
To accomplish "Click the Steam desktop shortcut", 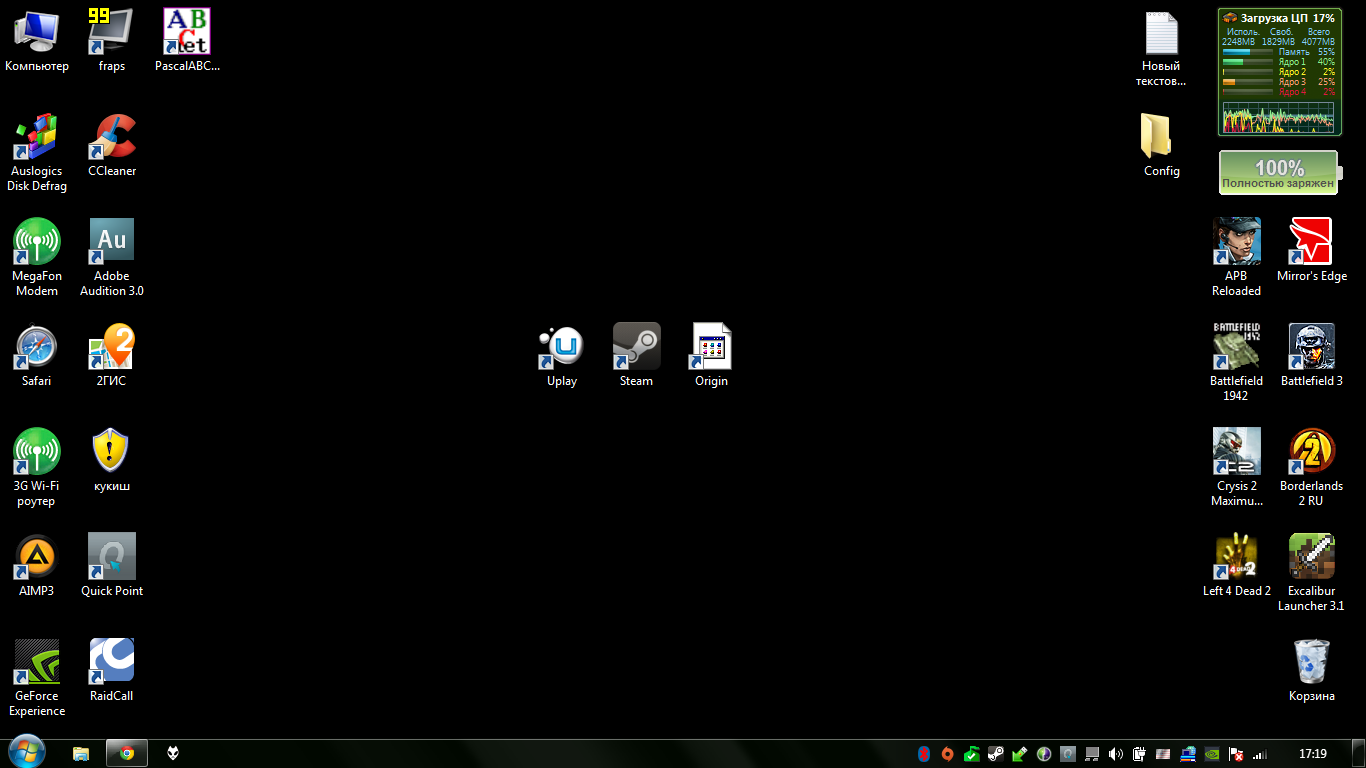I will (637, 355).
